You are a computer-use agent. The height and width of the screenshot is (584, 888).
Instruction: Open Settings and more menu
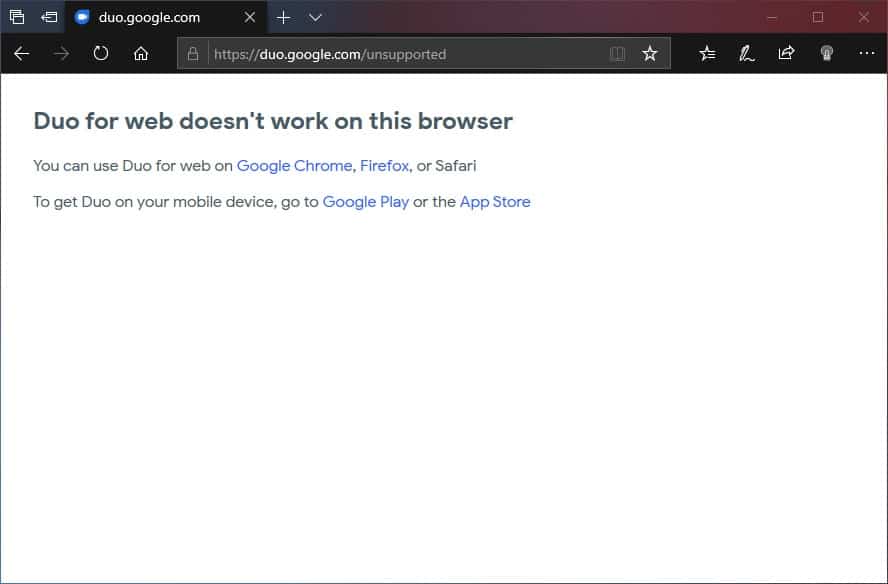tap(866, 53)
